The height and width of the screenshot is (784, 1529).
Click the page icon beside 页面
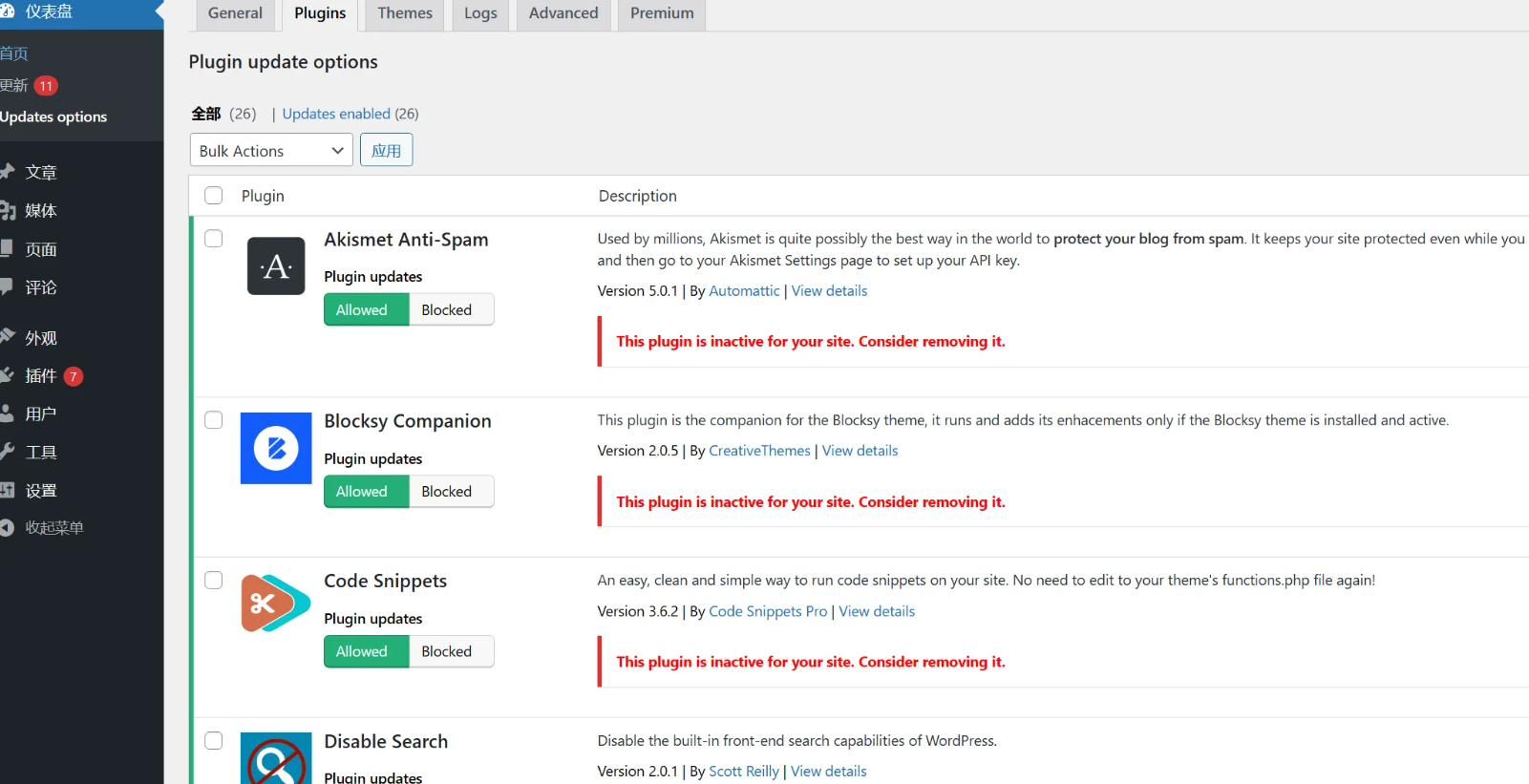(7, 248)
